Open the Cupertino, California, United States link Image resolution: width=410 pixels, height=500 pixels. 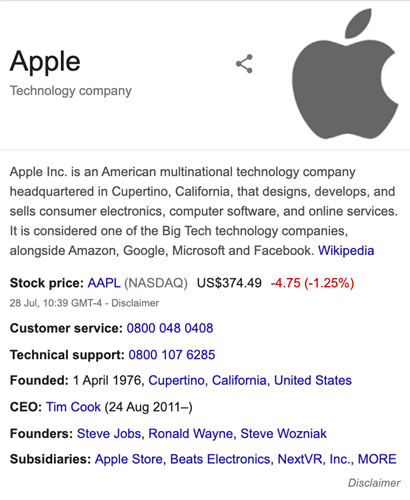[x=250, y=380]
